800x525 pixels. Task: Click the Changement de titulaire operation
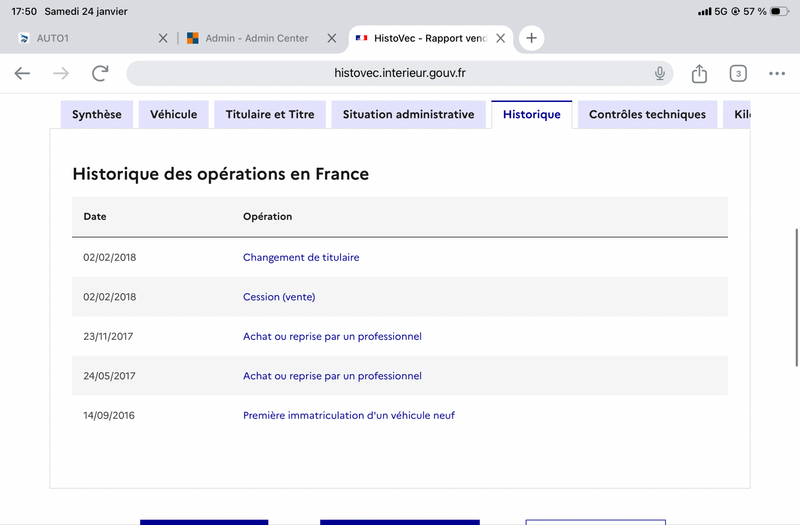(x=301, y=257)
